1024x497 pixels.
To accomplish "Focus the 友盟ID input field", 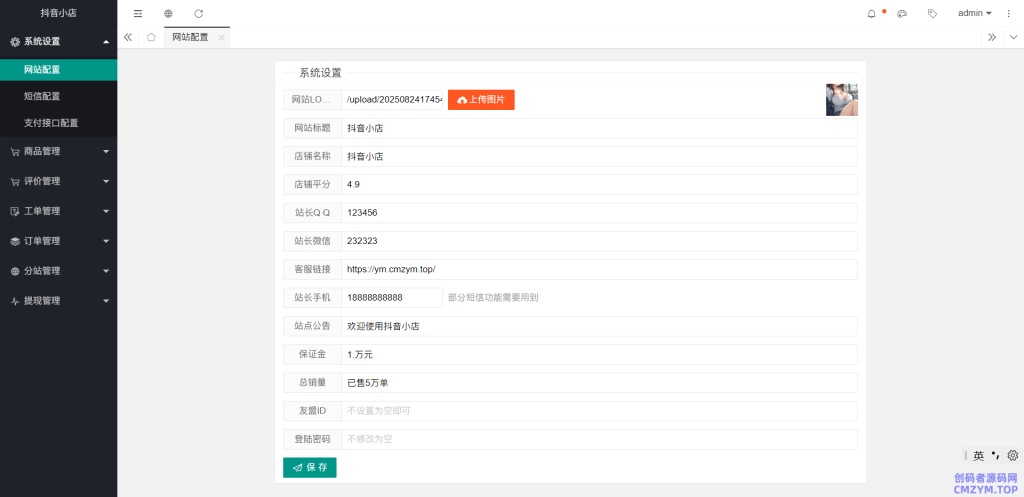I will [x=599, y=411].
